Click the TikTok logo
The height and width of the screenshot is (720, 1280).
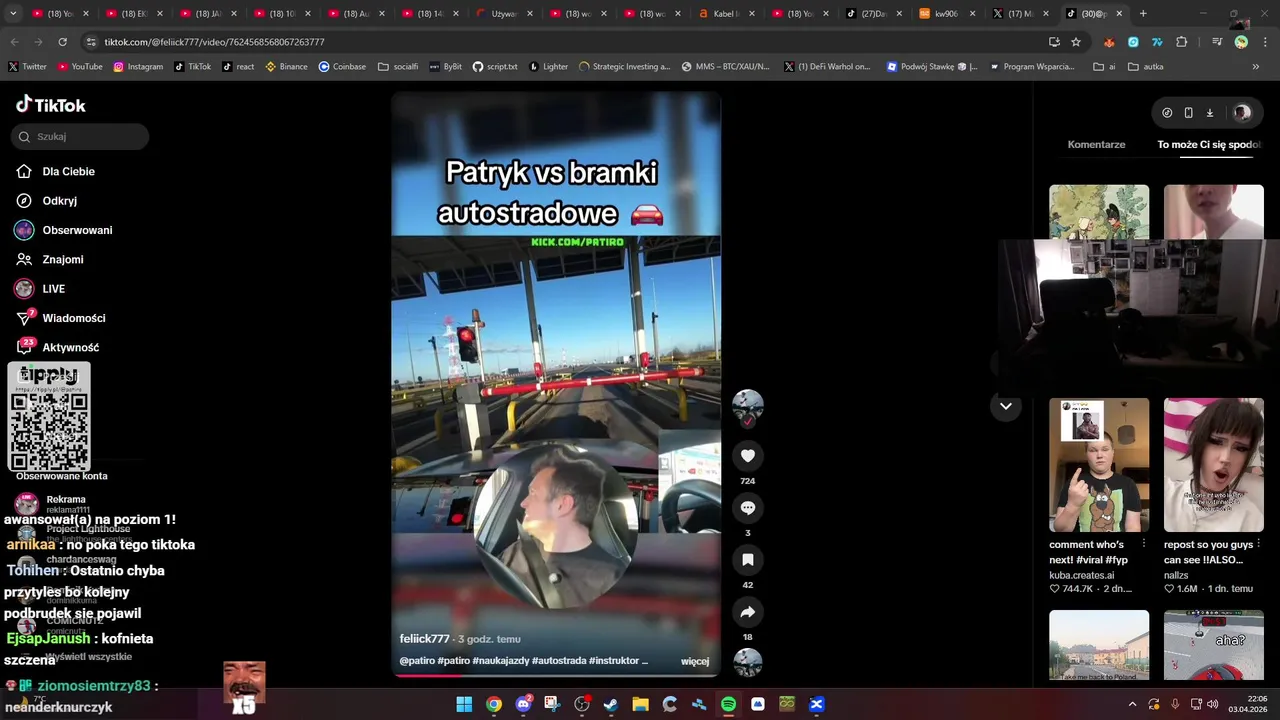51,105
